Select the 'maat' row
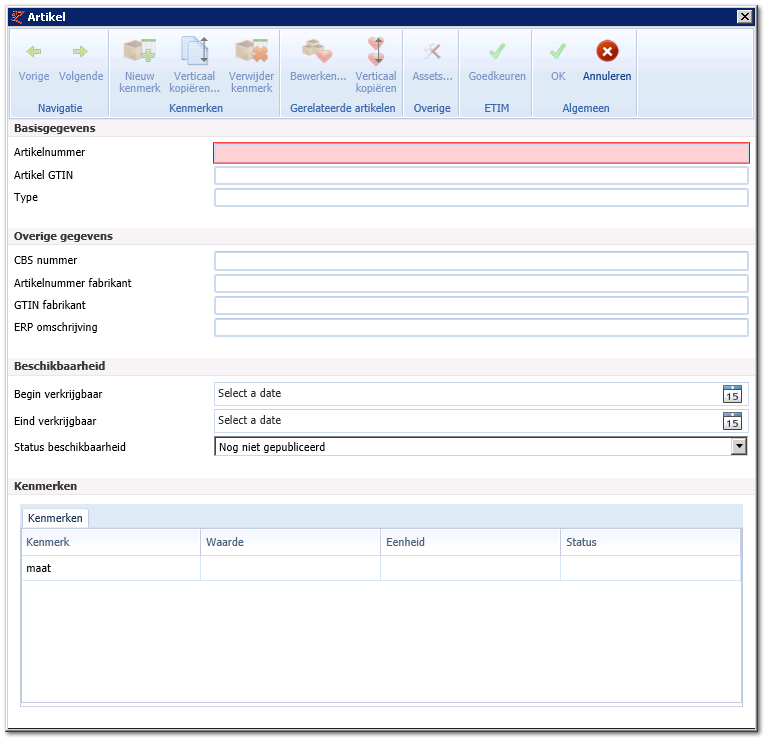Image resolution: width=767 pixels, height=741 pixels. [381, 568]
